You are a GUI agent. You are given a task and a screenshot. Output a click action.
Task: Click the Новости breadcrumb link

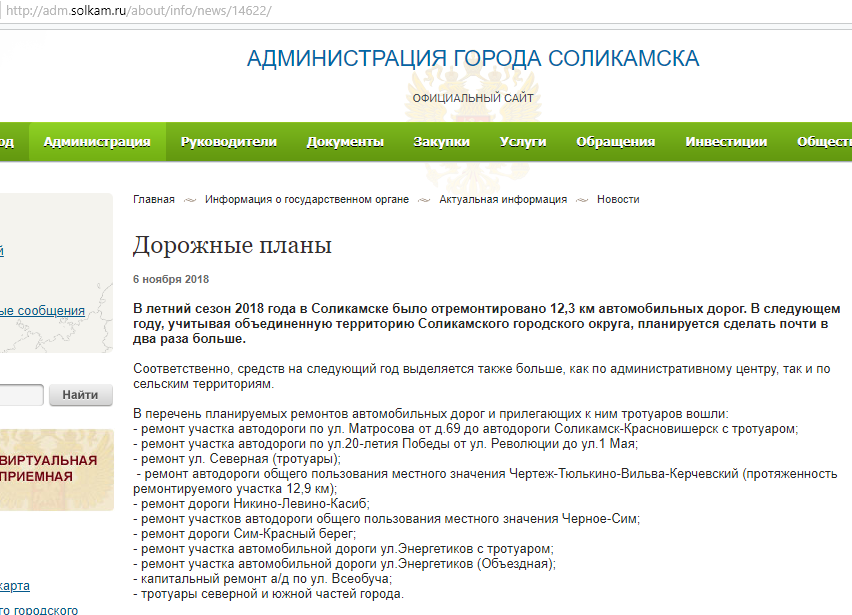tap(618, 200)
